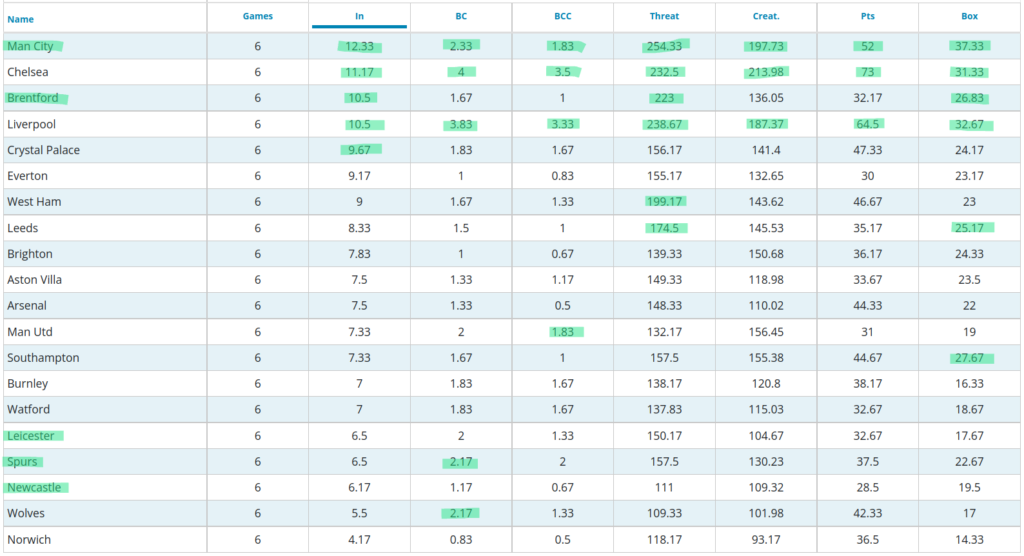The width and height of the screenshot is (1024, 556).
Task: Select the Brentford team name
Action: (33, 98)
